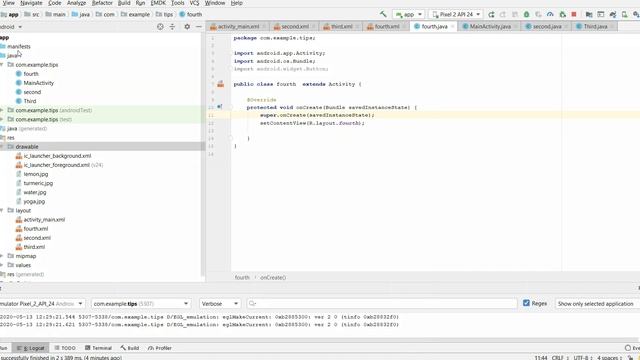Expand the mipmap folder
Screen dimensions: 640x360
[x=2, y=256]
